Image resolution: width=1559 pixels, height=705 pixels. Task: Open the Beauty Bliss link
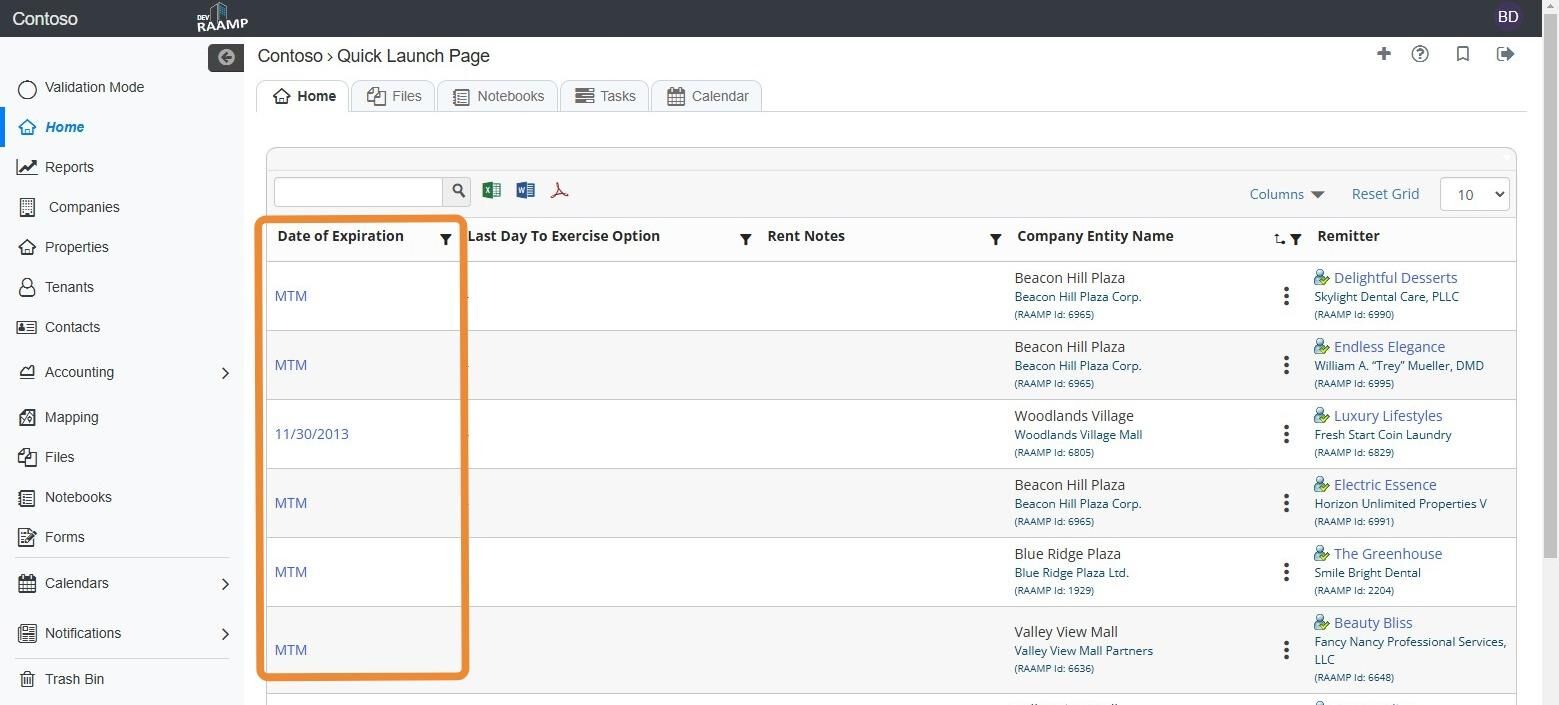point(1373,623)
